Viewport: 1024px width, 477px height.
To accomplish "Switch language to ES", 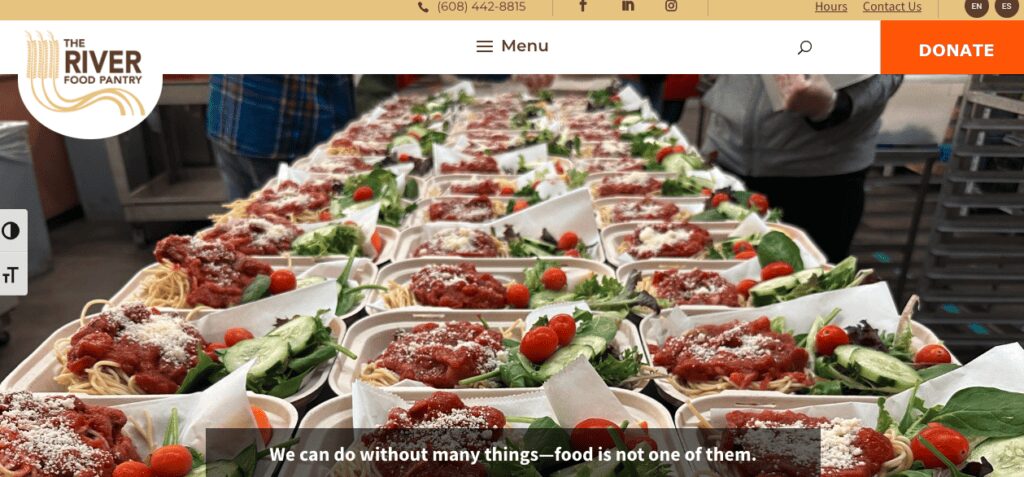I will tap(1006, 7).
